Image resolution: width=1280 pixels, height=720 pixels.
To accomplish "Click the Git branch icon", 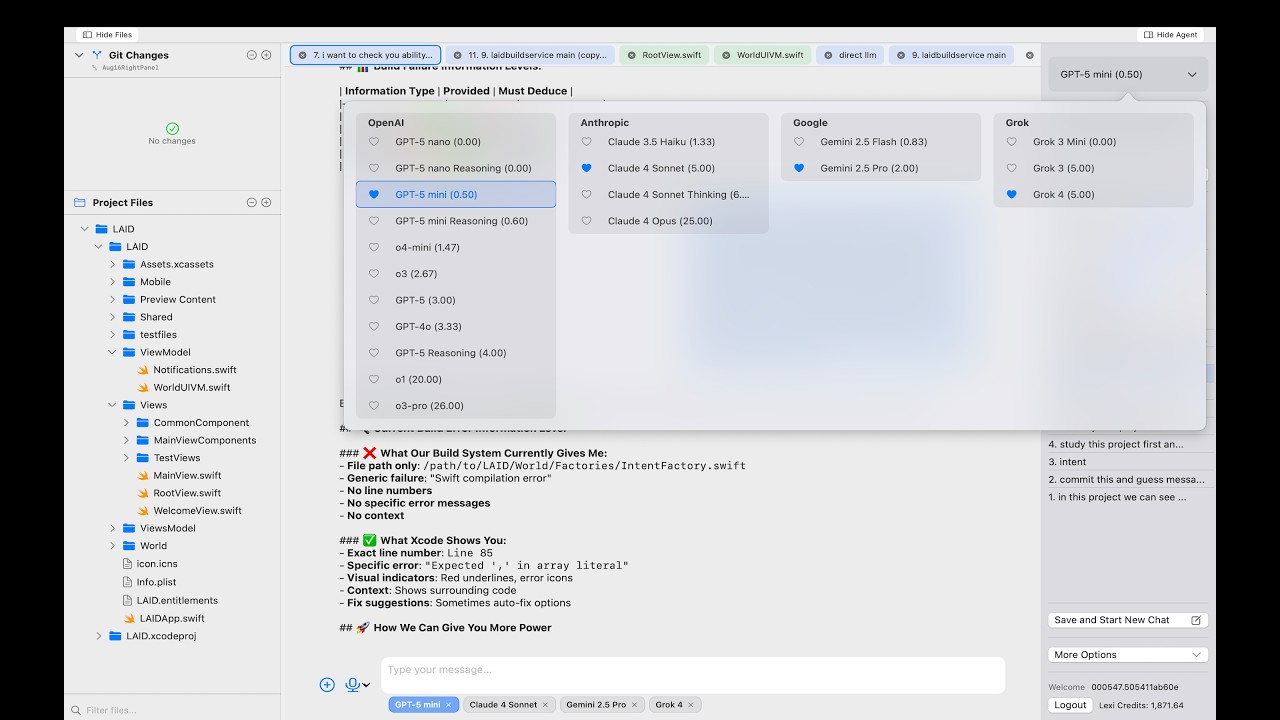I will tap(97, 55).
